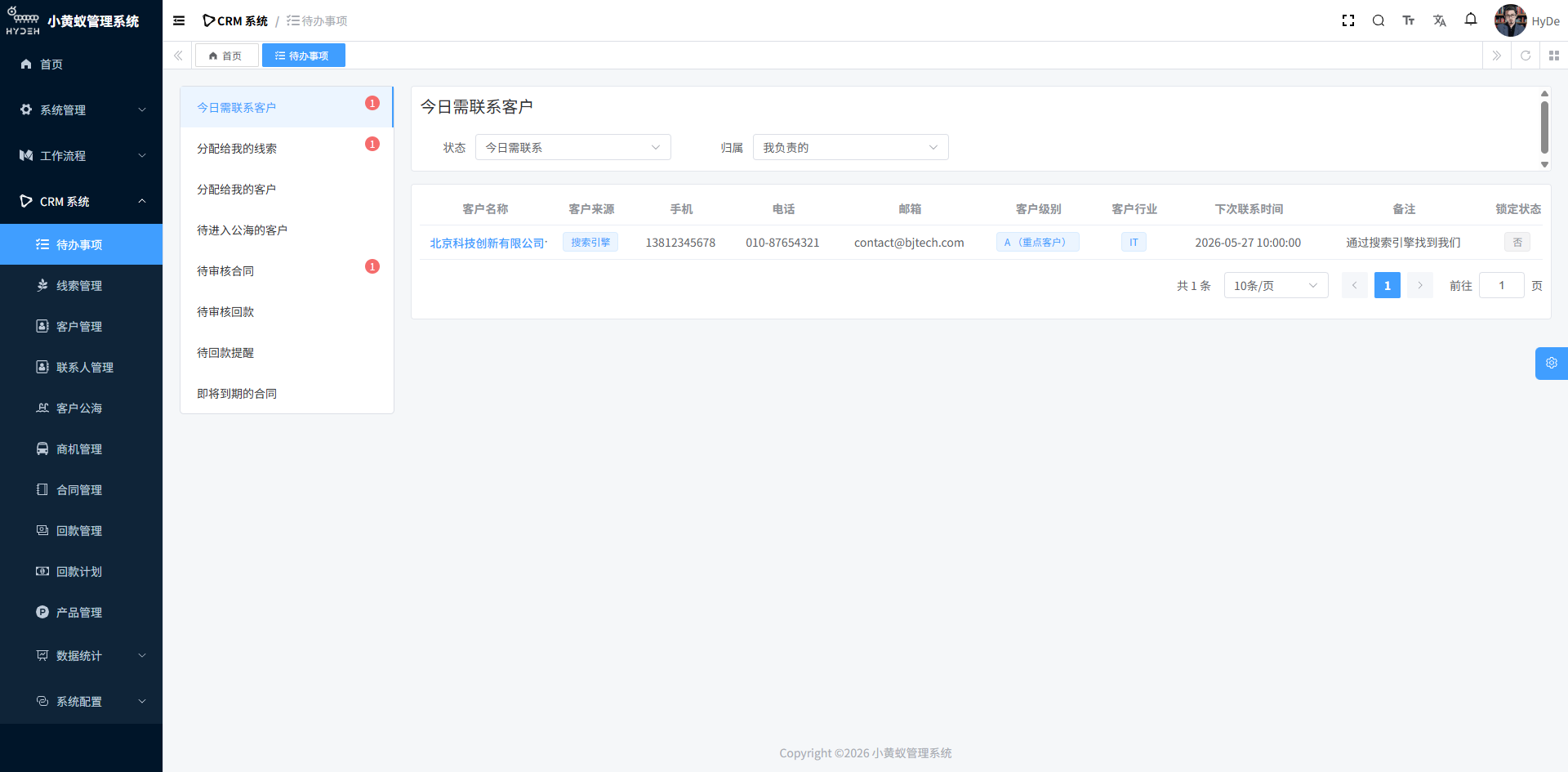Screen dimensions: 1568x772
Task: Open the notifications bell
Action: (1471, 20)
